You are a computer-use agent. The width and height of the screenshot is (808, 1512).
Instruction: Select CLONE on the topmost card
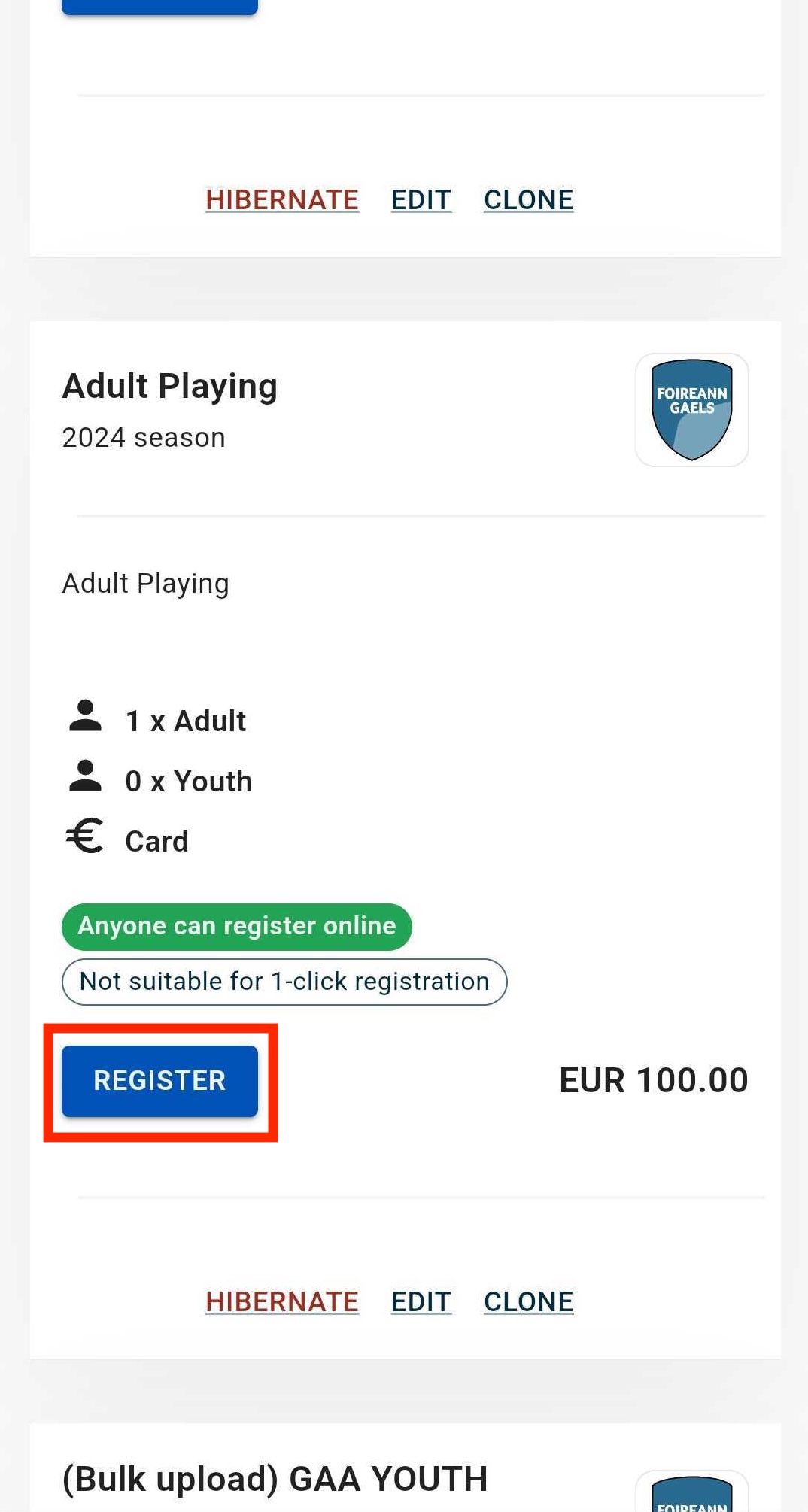[528, 199]
